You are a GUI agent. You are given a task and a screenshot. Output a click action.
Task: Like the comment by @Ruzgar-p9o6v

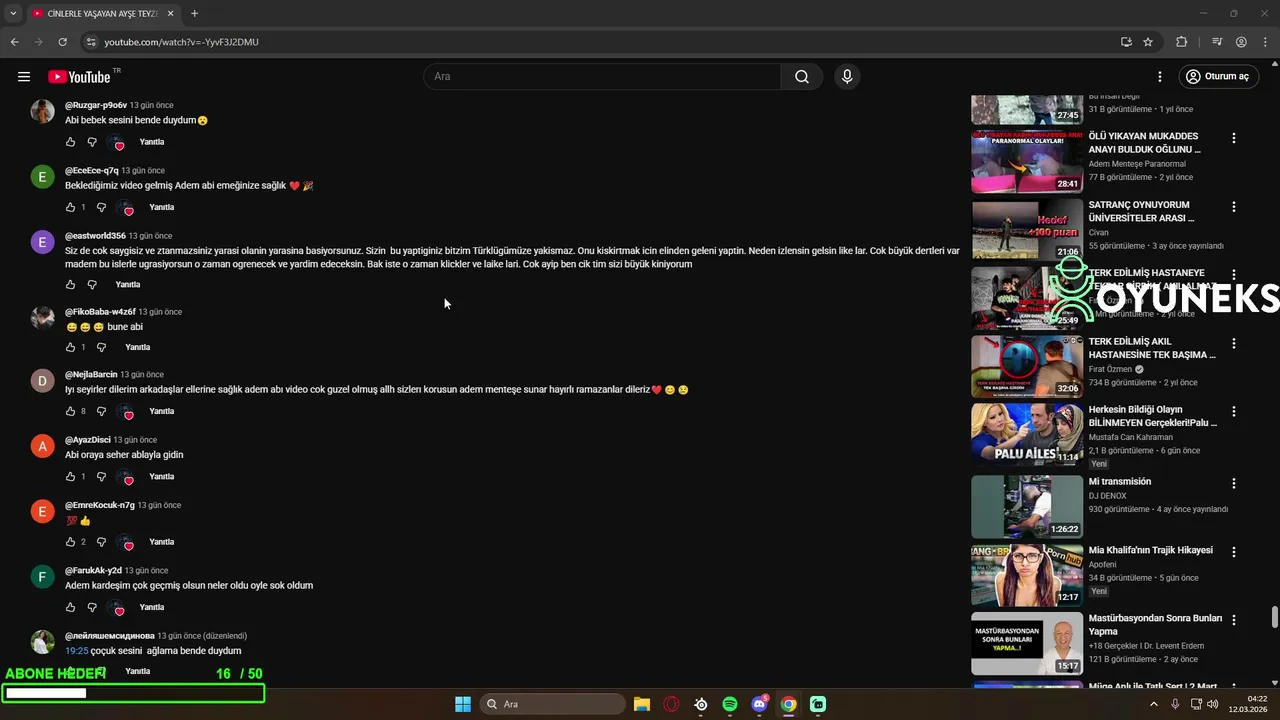point(70,142)
